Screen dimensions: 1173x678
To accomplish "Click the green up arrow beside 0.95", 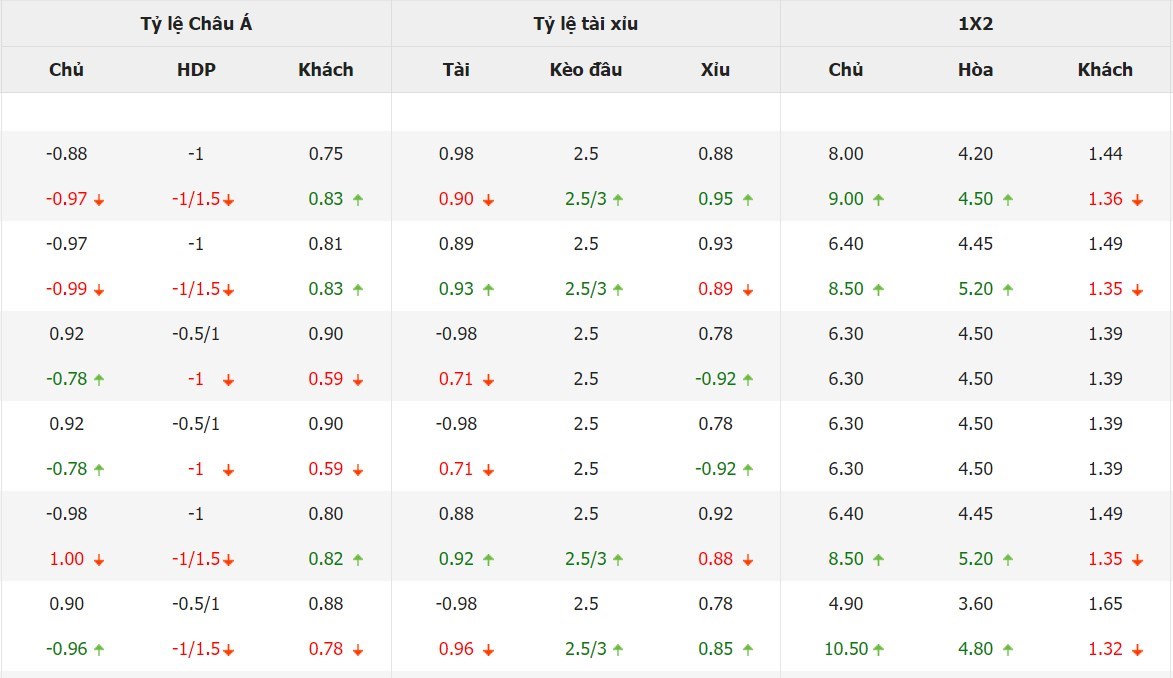I will click(x=747, y=199).
